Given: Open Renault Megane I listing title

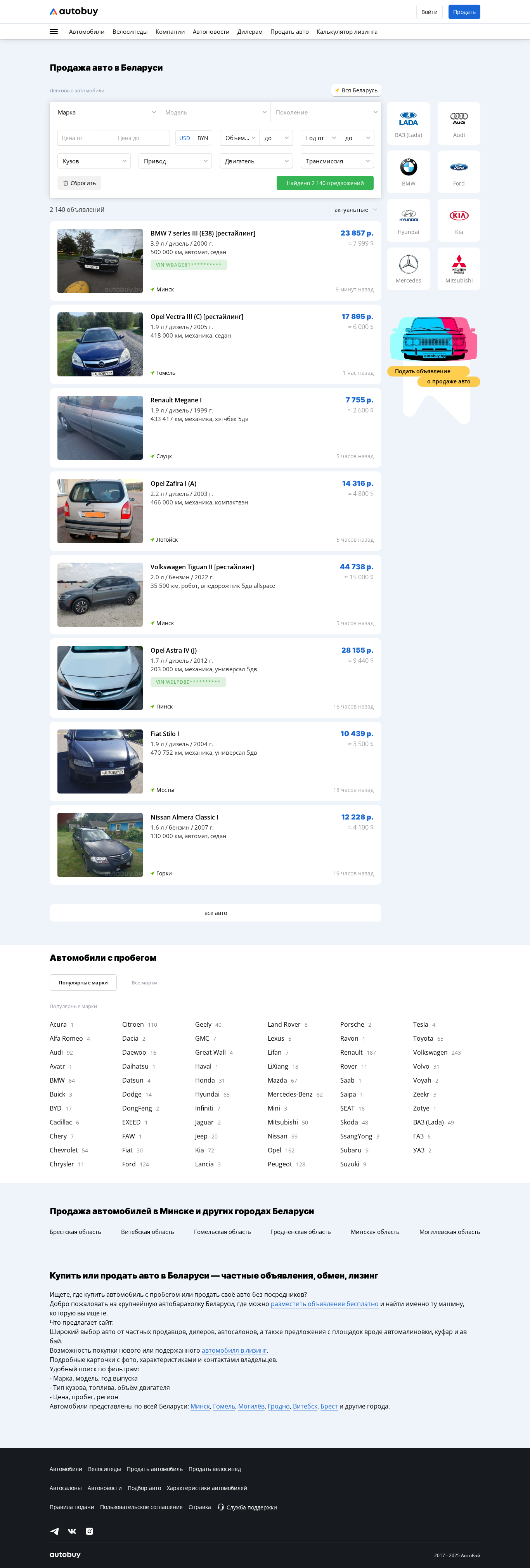Looking at the screenshot, I should click(x=176, y=400).
